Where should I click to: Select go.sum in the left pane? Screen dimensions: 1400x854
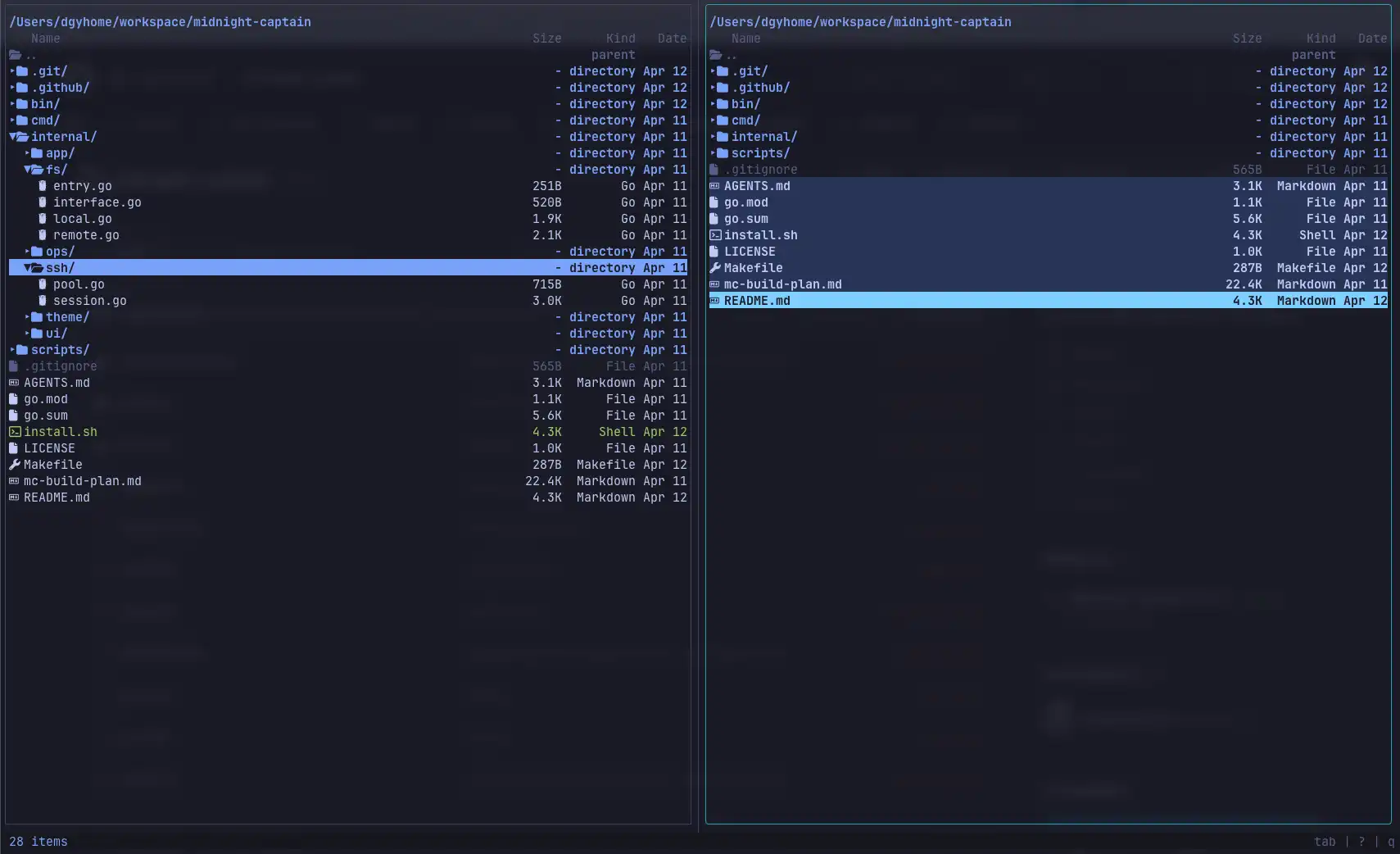coord(46,416)
